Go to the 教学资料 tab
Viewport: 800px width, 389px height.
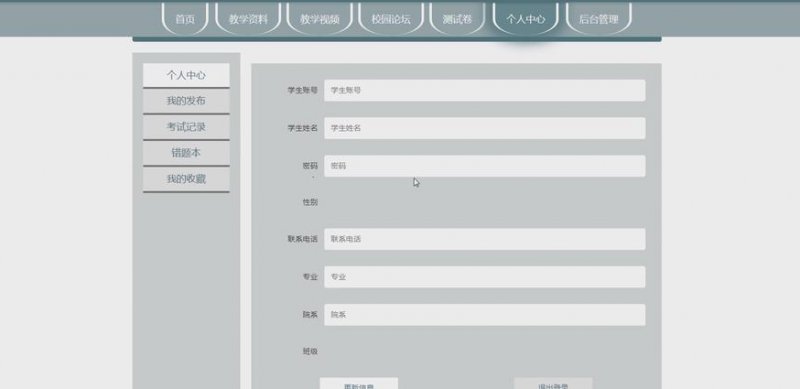click(x=248, y=19)
